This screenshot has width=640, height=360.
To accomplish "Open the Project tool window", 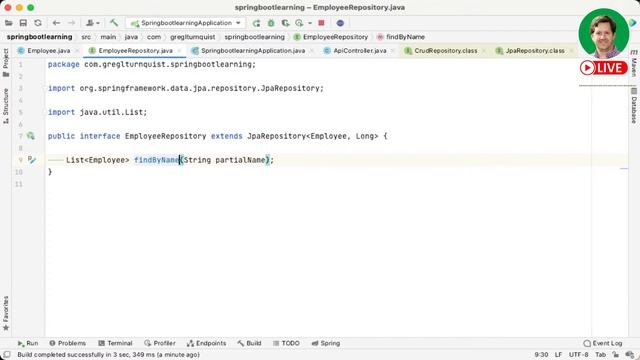I will coord(6,62).
